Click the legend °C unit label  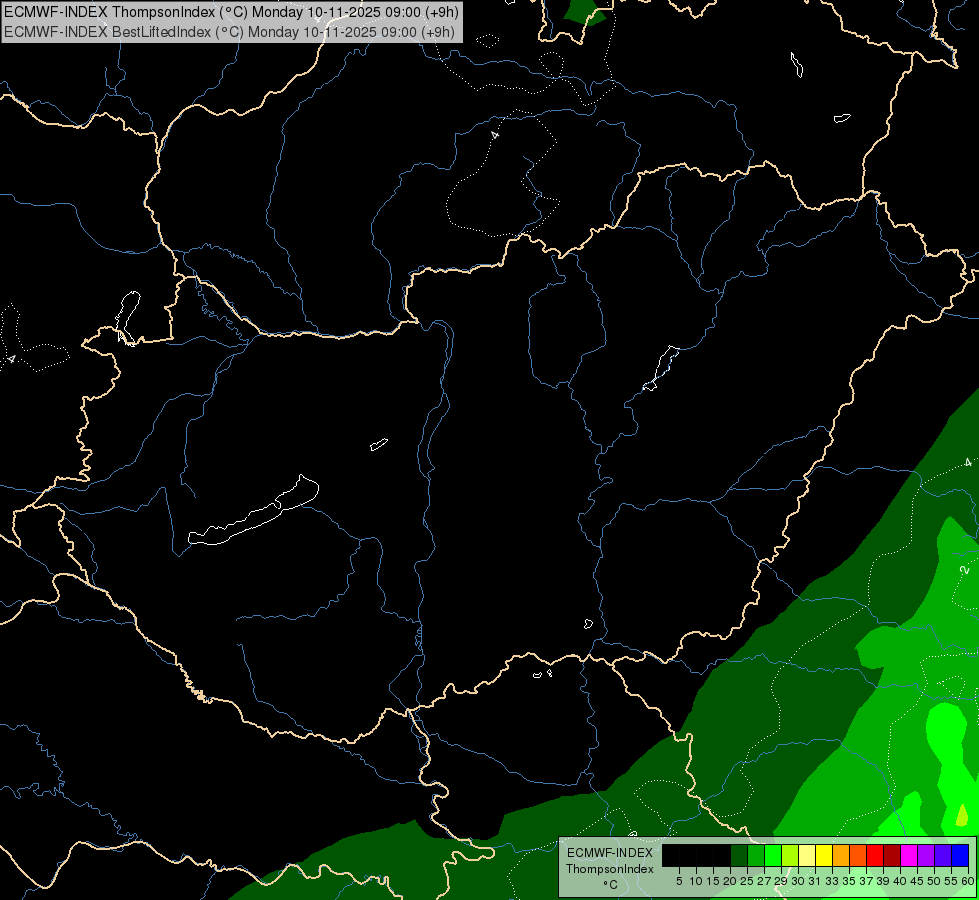611,884
